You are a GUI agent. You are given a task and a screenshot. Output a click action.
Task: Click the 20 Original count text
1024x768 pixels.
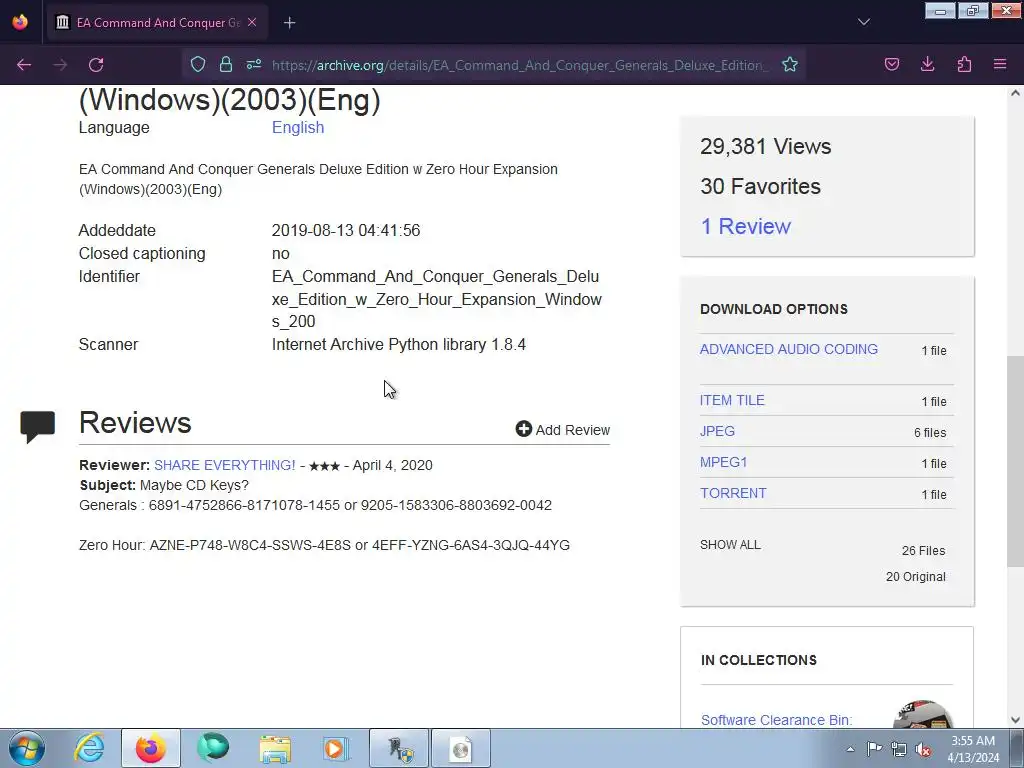916,577
